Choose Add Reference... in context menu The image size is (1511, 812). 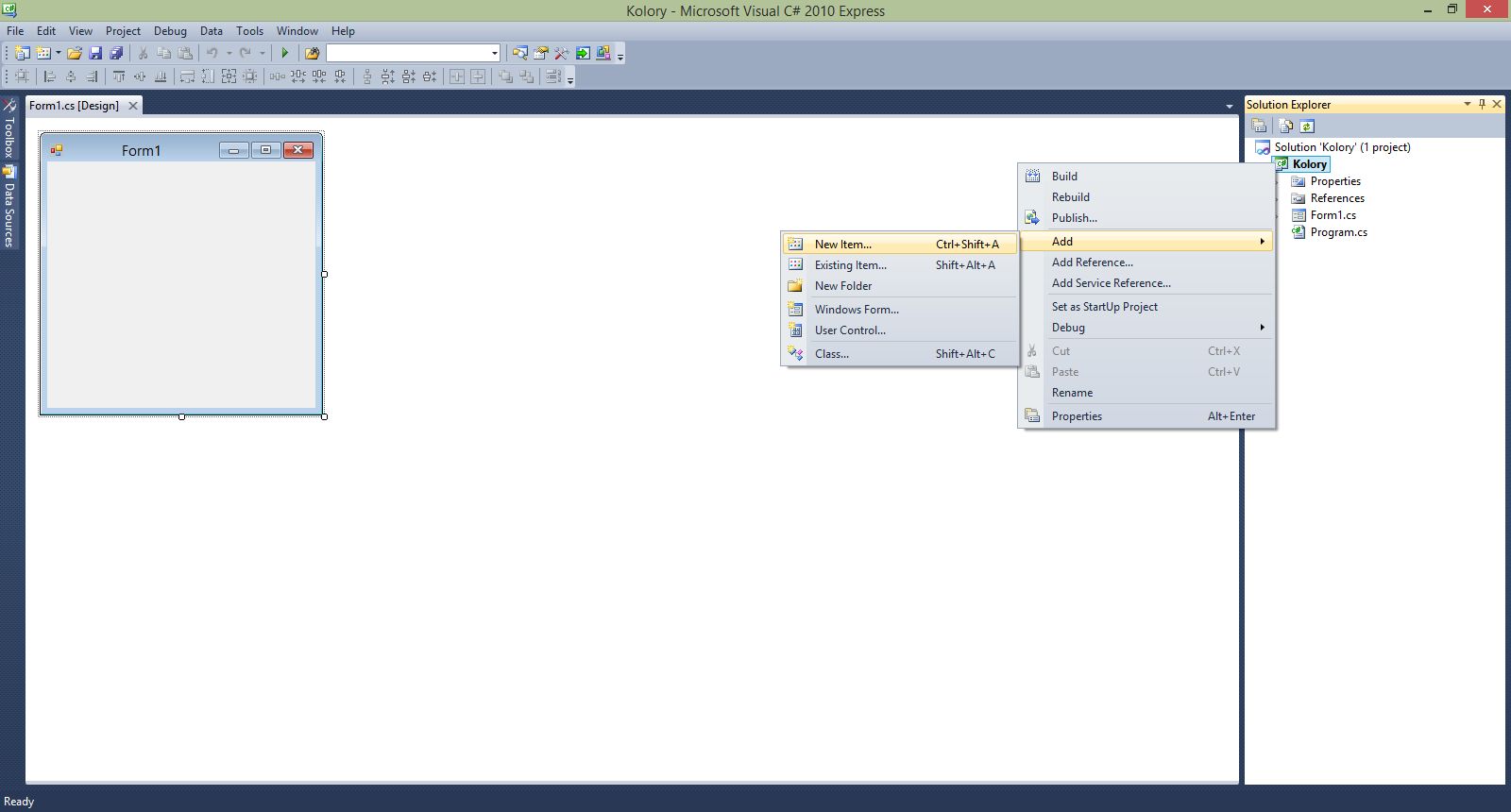point(1146,262)
